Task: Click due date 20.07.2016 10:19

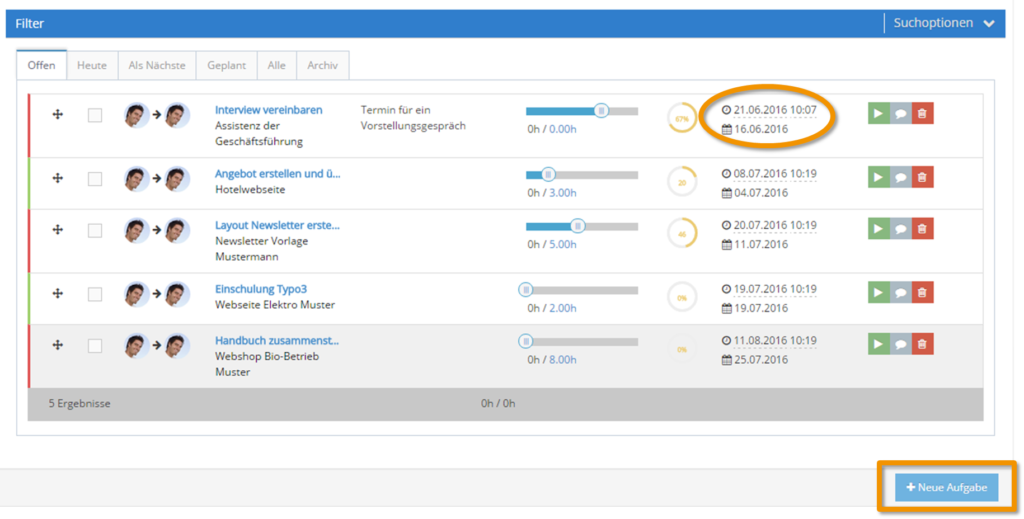Action: click(x=775, y=225)
